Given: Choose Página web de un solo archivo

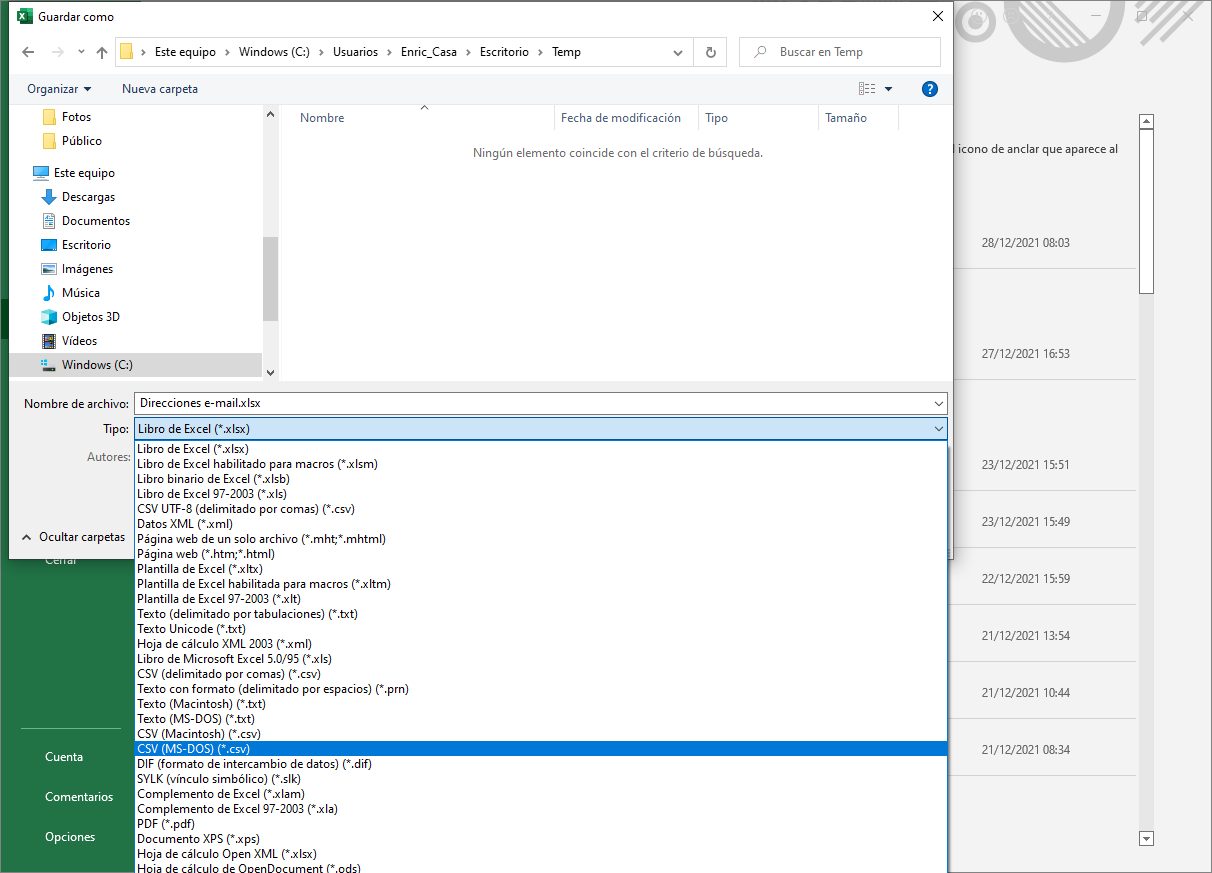Looking at the screenshot, I should [x=541, y=539].
